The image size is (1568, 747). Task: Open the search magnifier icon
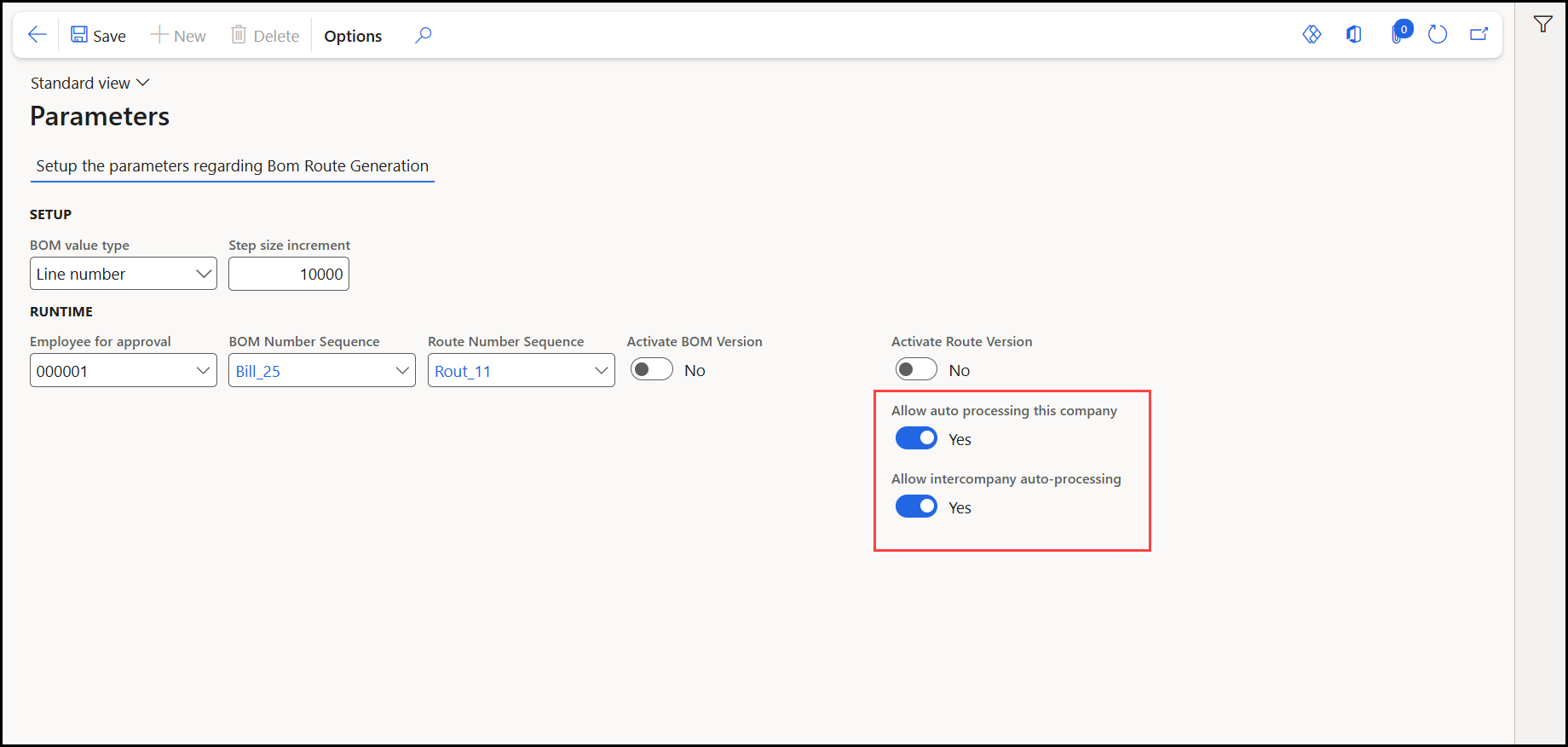point(423,35)
